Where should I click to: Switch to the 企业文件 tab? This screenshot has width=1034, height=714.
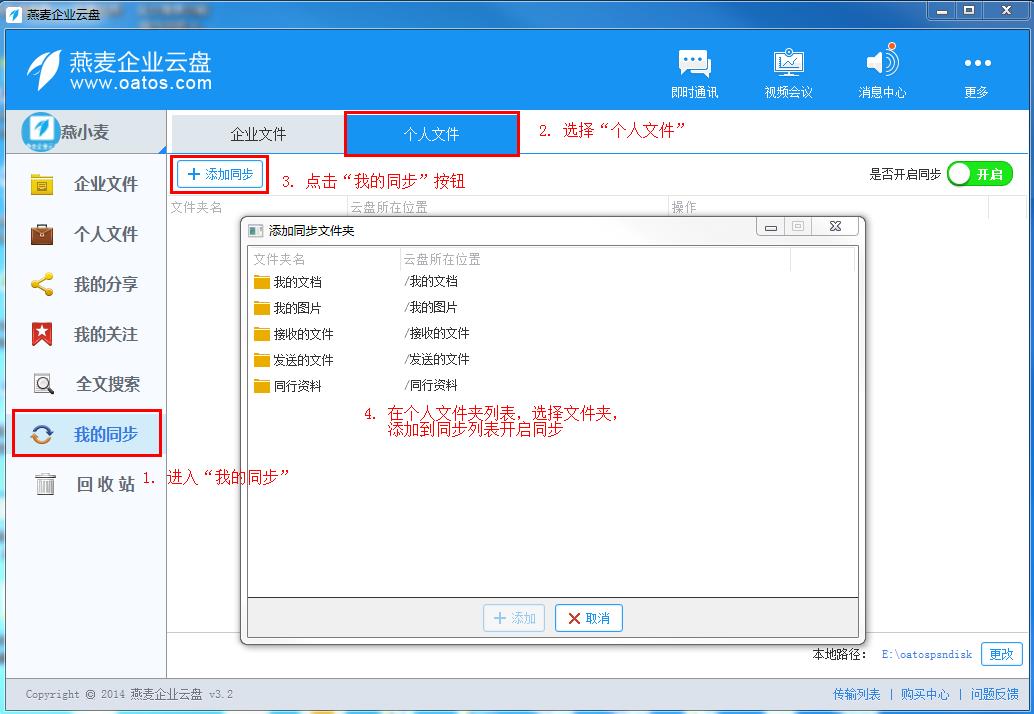tap(258, 134)
